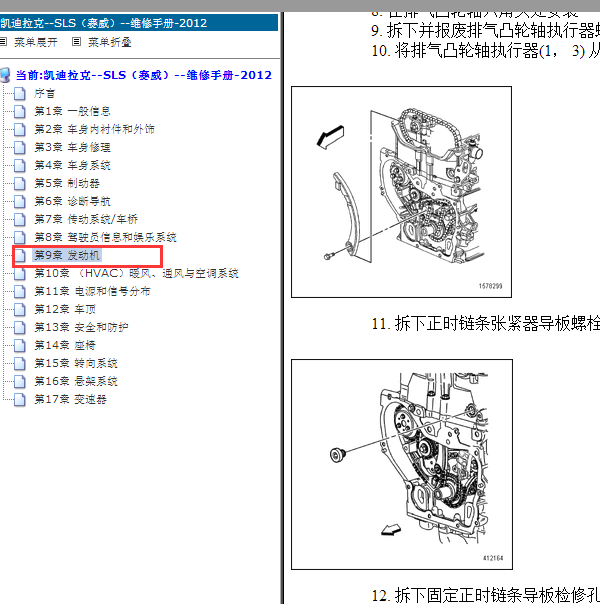Open 第16章 悬架系统
Viewport: 600px width, 604px height.
tap(76, 381)
